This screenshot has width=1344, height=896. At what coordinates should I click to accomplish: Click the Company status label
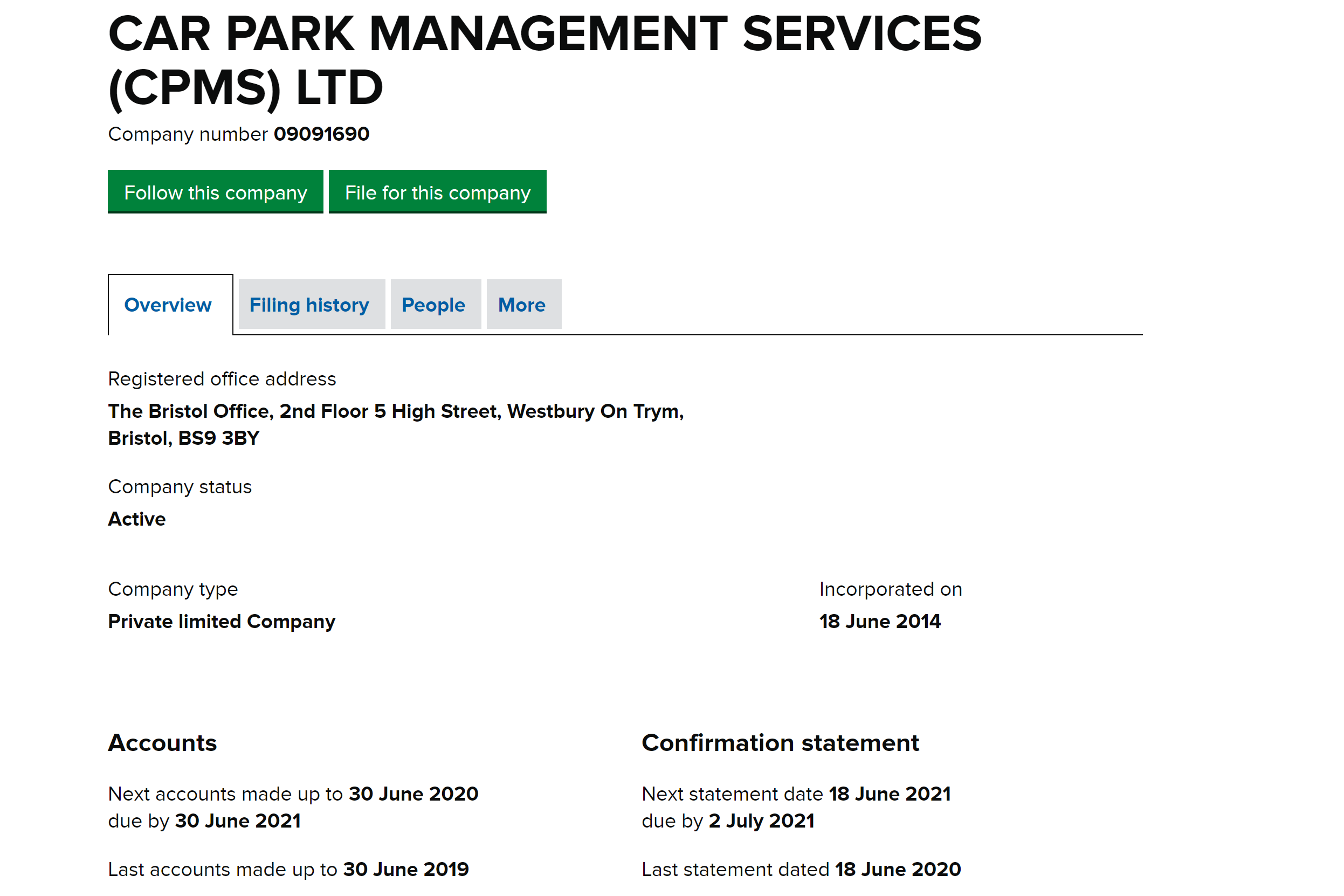pos(180,487)
